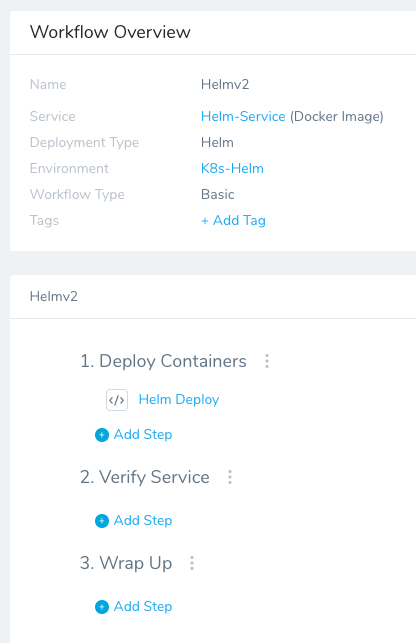Screen dimensions: 416x643
Task: Select the 1. Deploy Containers phase heading
Action: 163,361
